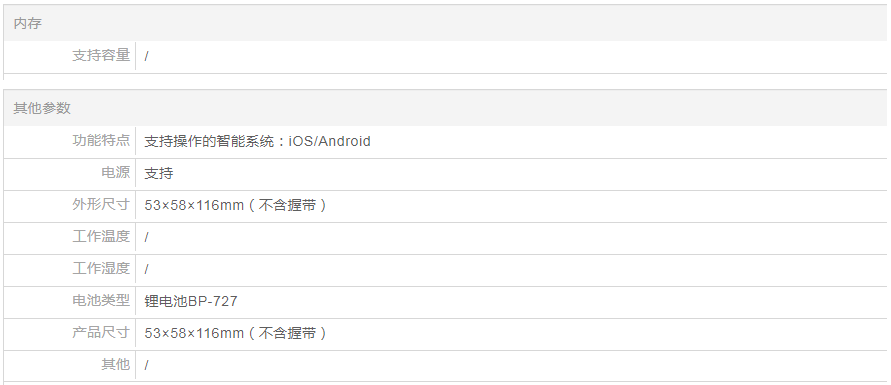Click the slash value beside 工作温度

point(147,237)
